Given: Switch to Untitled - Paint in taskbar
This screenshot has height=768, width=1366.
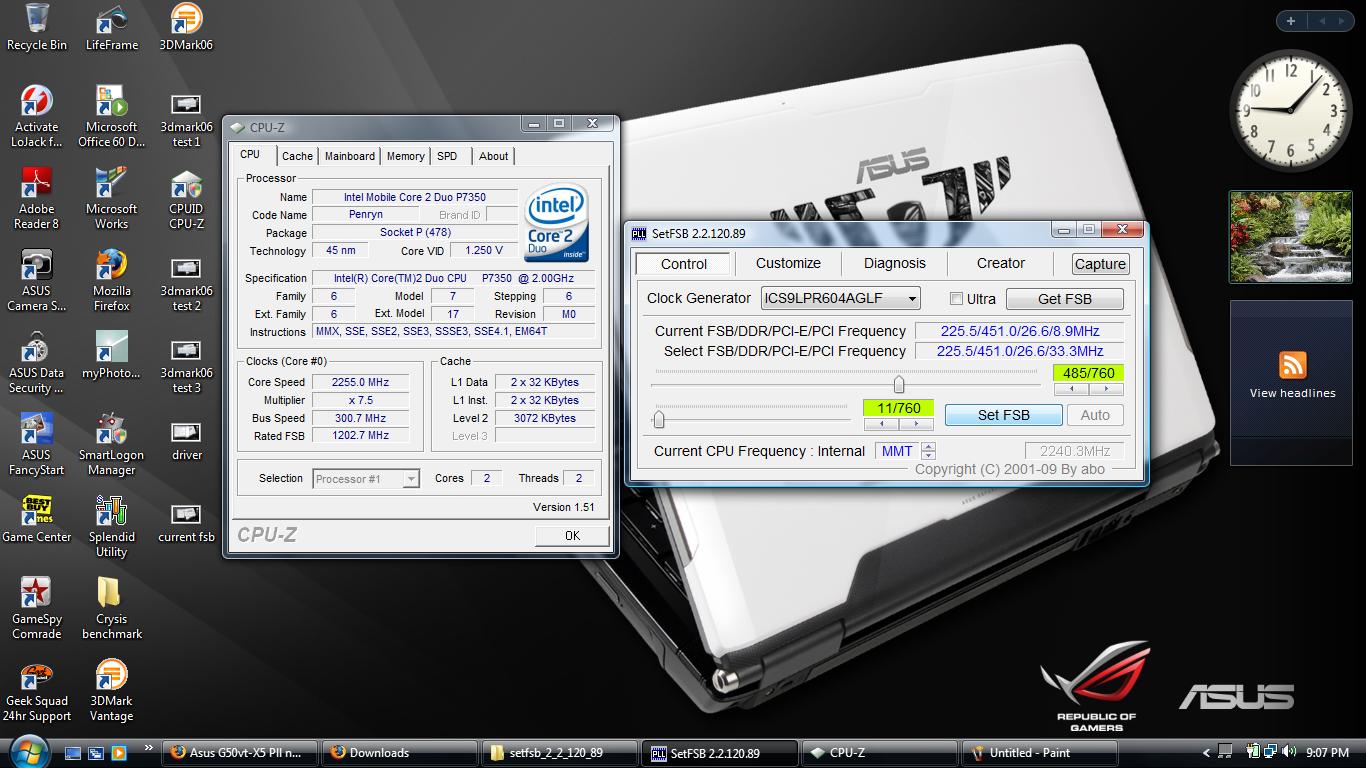Looking at the screenshot, I should pos(1039,753).
